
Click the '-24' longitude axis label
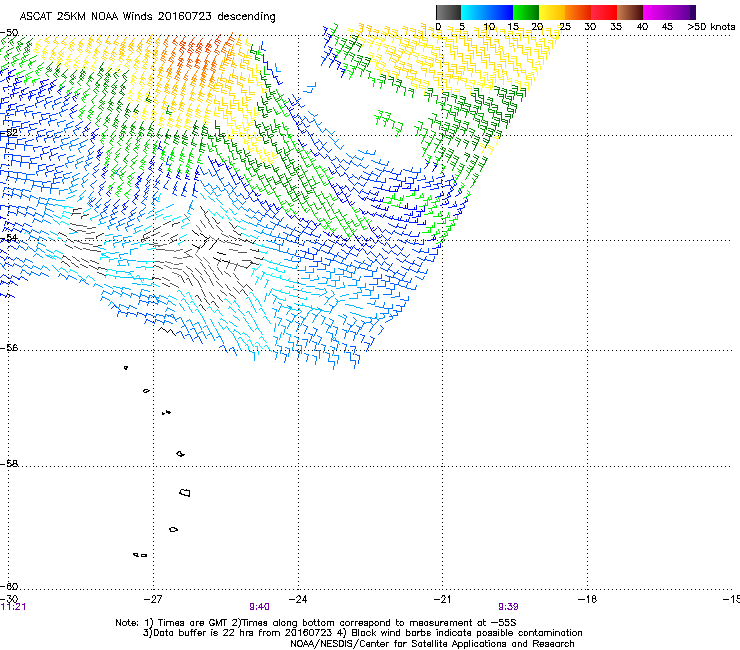click(x=298, y=599)
